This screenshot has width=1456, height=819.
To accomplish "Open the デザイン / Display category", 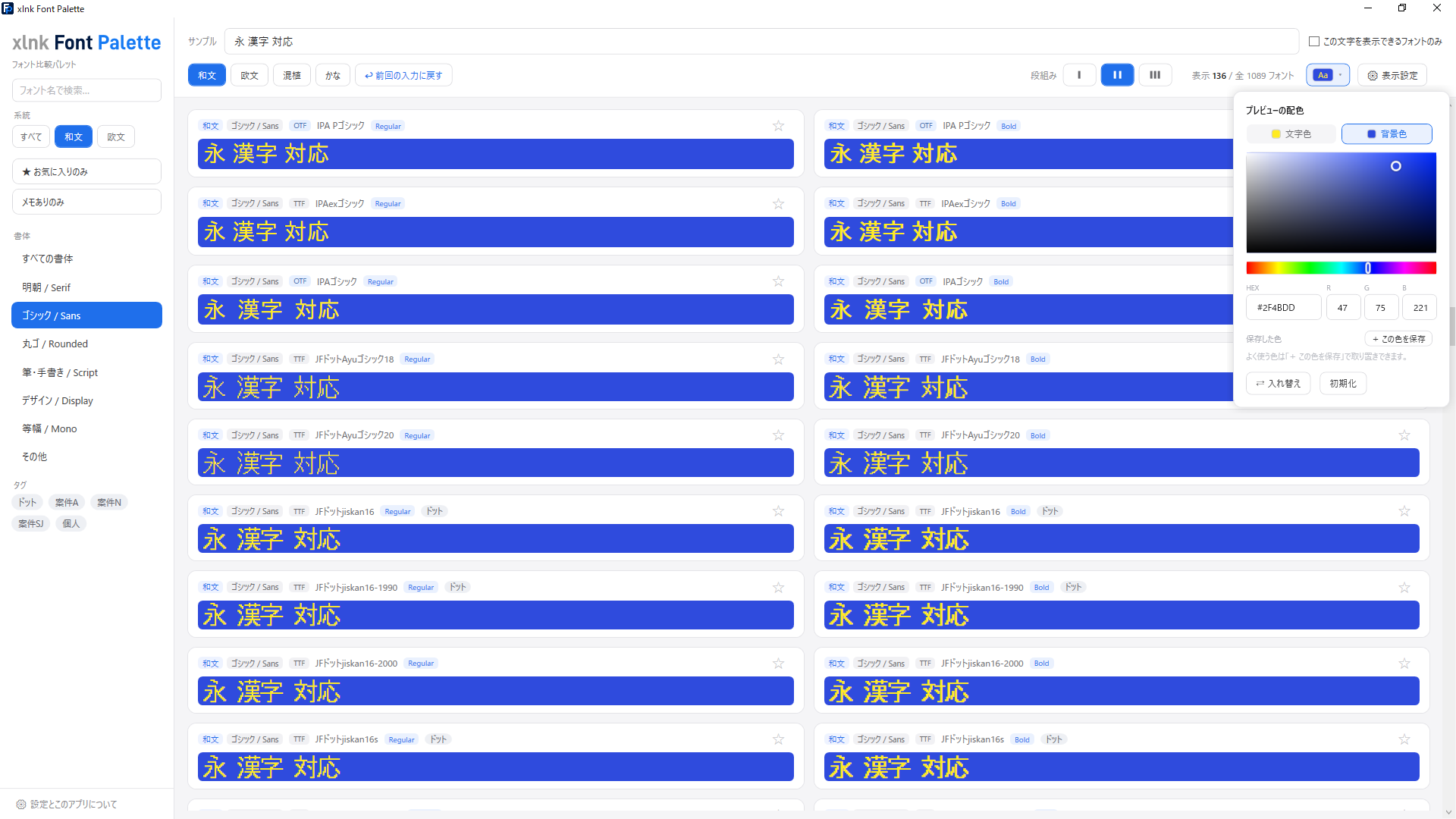I will 86,400.
